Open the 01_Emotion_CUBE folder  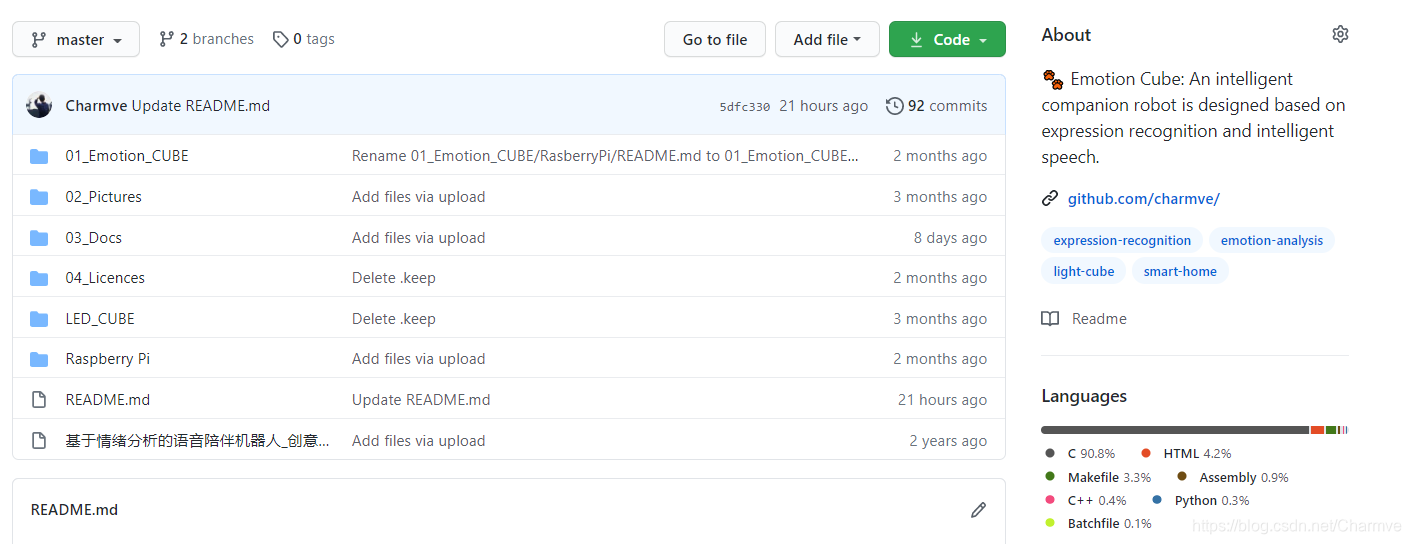pyautogui.click(x=127, y=156)
